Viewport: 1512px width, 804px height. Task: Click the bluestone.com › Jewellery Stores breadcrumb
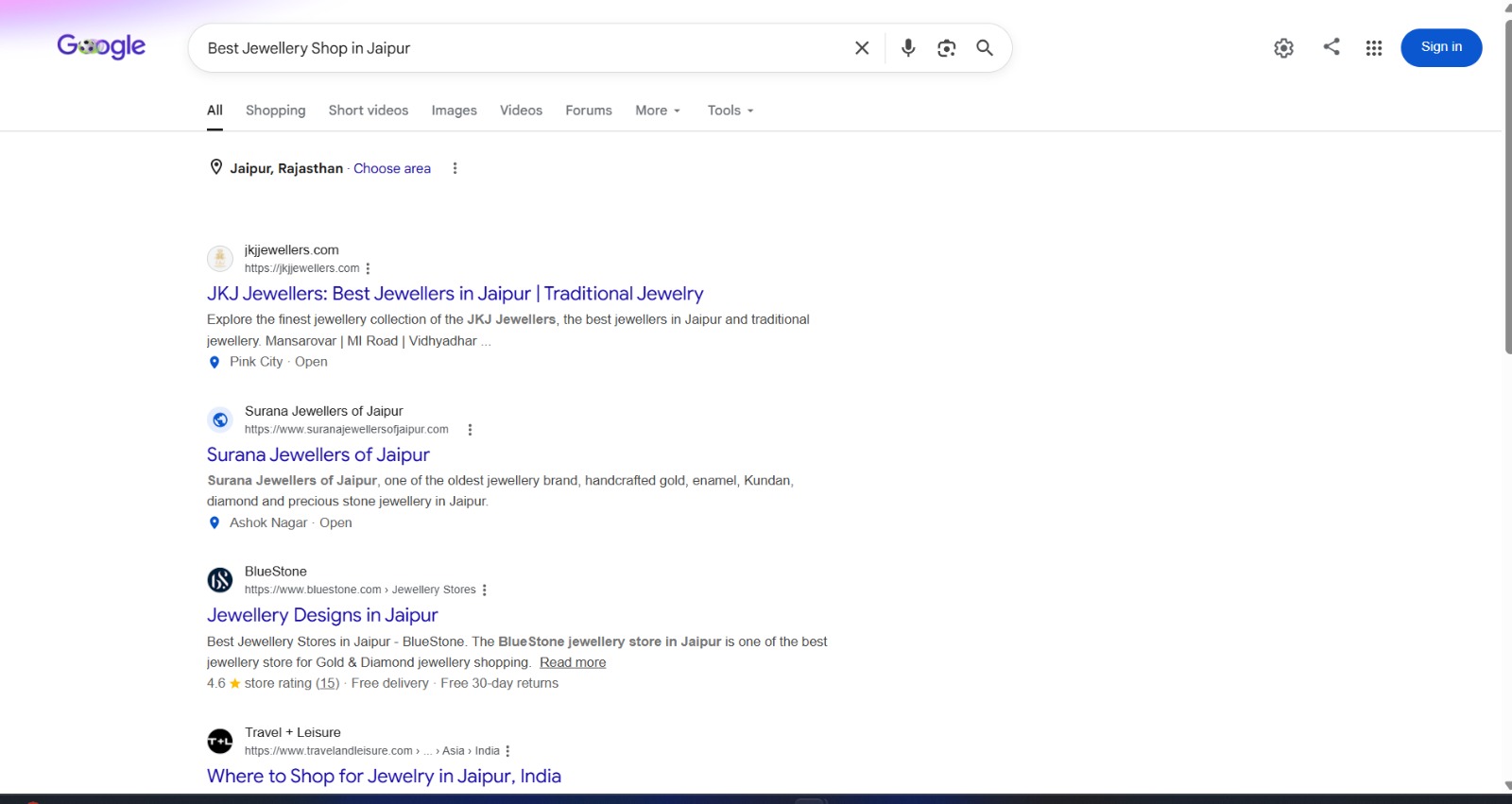pos(360,590)
